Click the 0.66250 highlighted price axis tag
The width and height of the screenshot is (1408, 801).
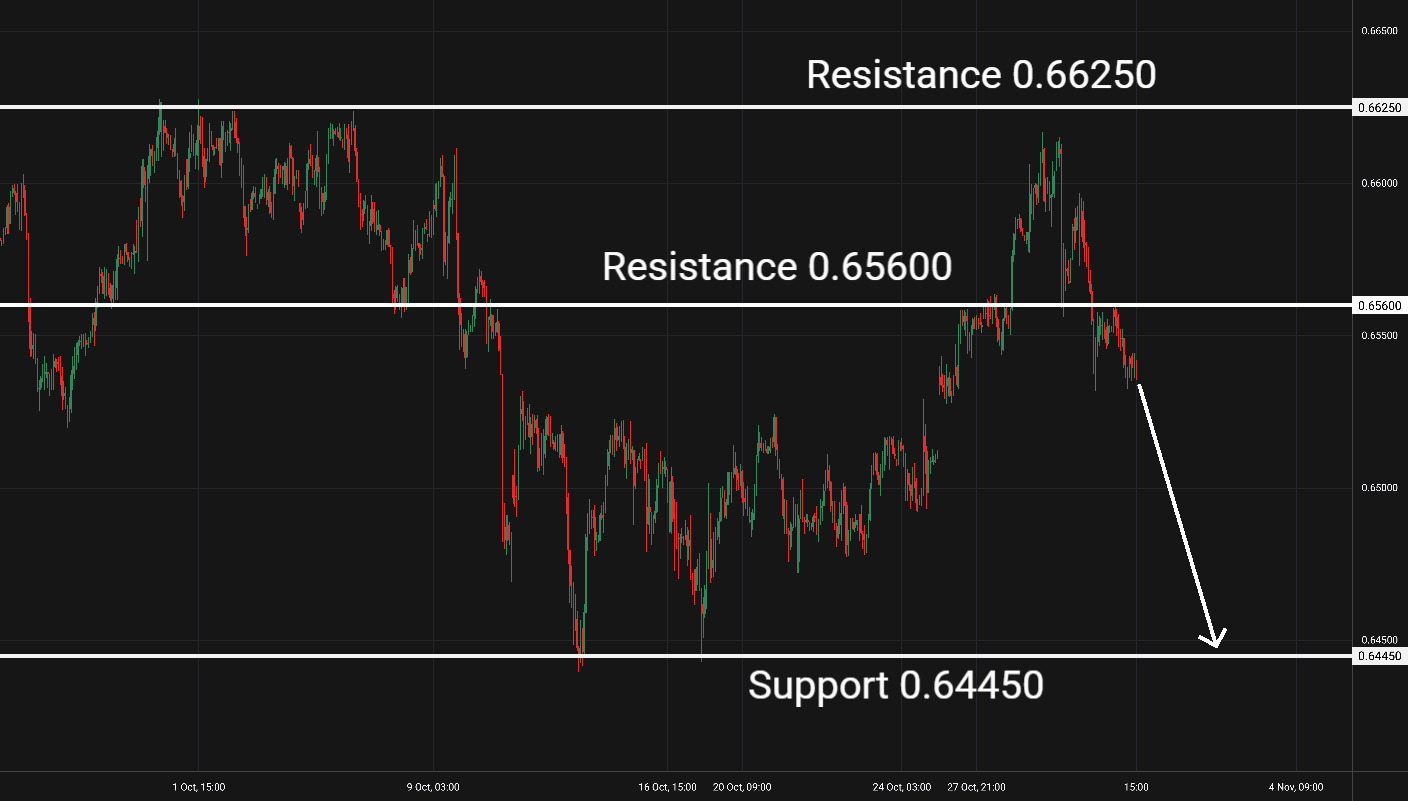pos(1380,107)
